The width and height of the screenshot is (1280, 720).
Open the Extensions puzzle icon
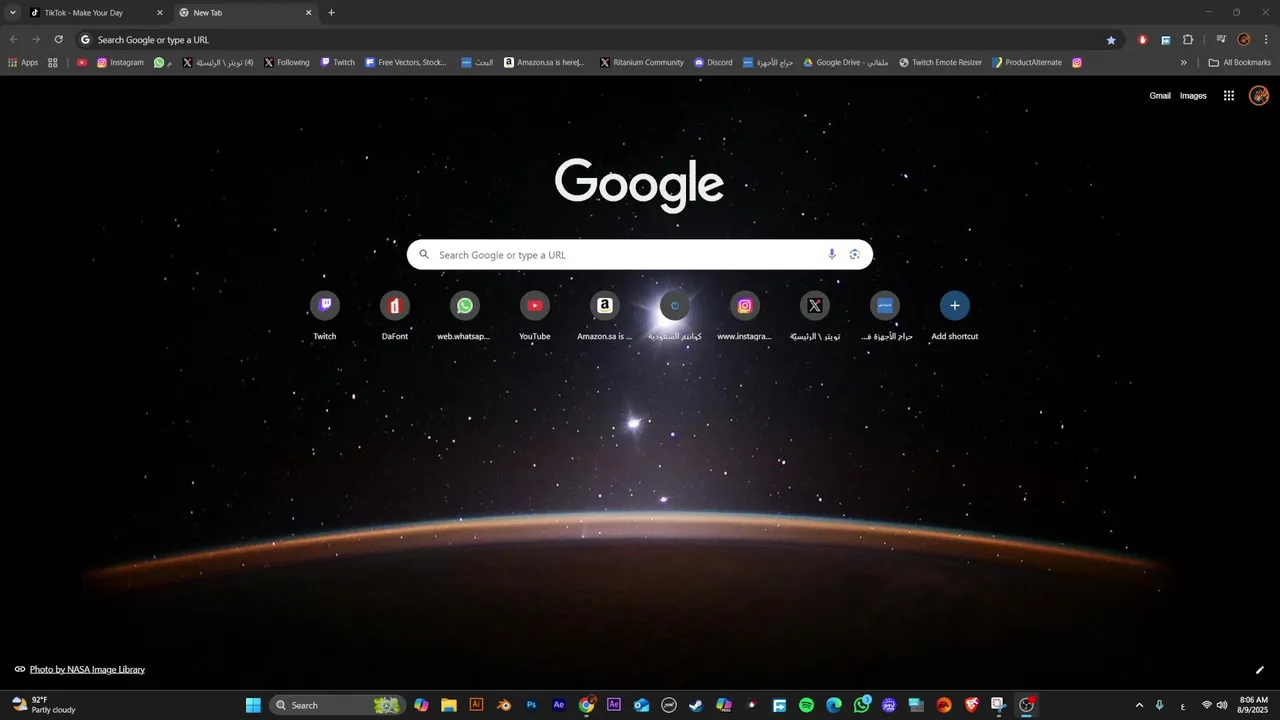(1188, 40)
